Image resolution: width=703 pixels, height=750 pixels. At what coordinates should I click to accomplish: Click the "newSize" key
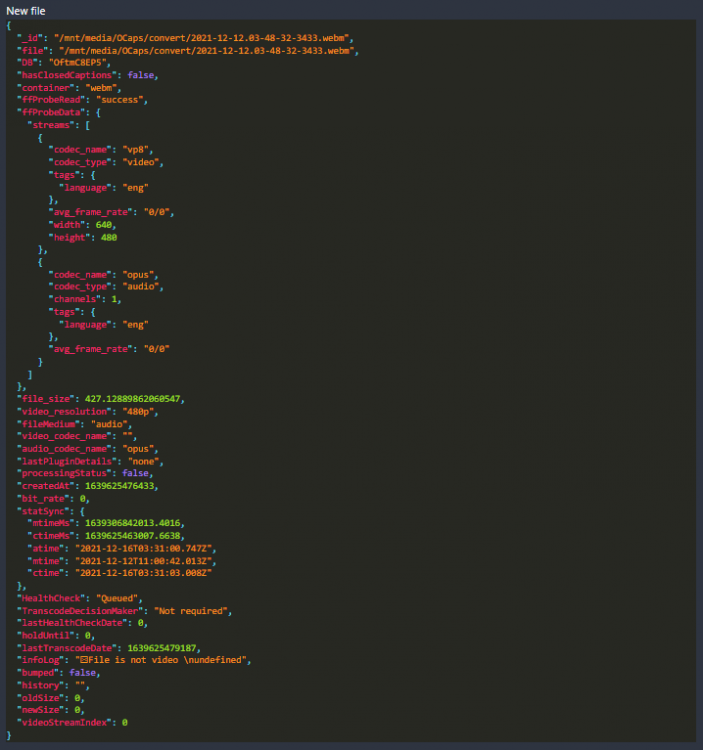[x=41, y=710]
